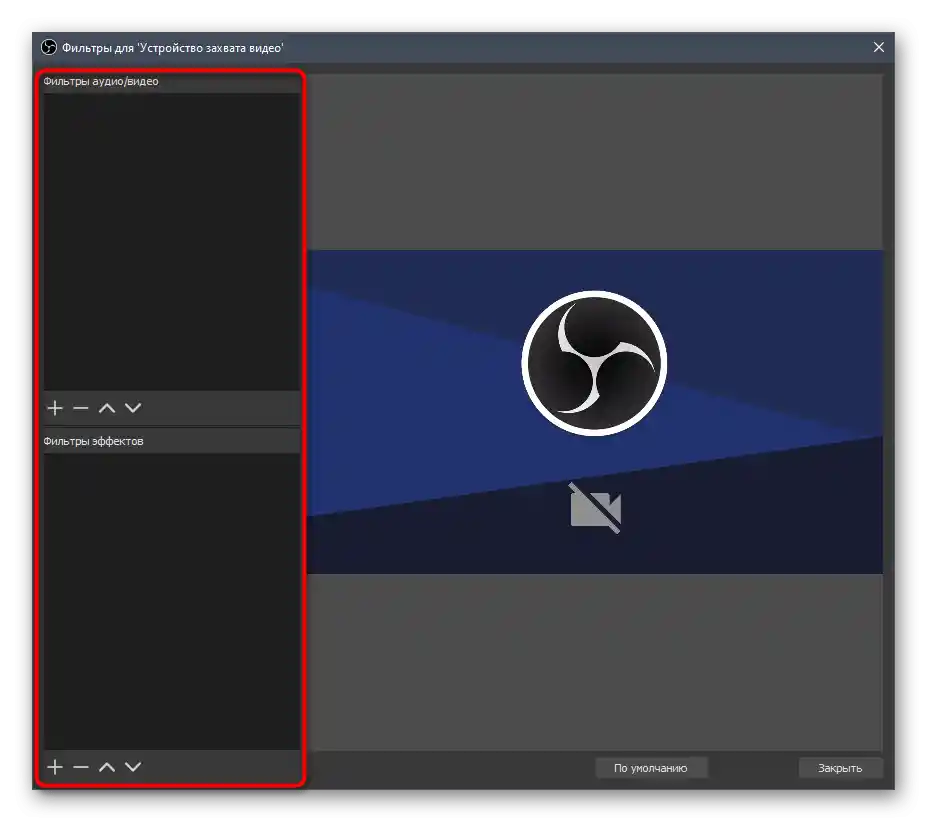927x822 pixels.
Task: Click the empty 'Фильтры эффектов' list
Action: coord(171,601)
